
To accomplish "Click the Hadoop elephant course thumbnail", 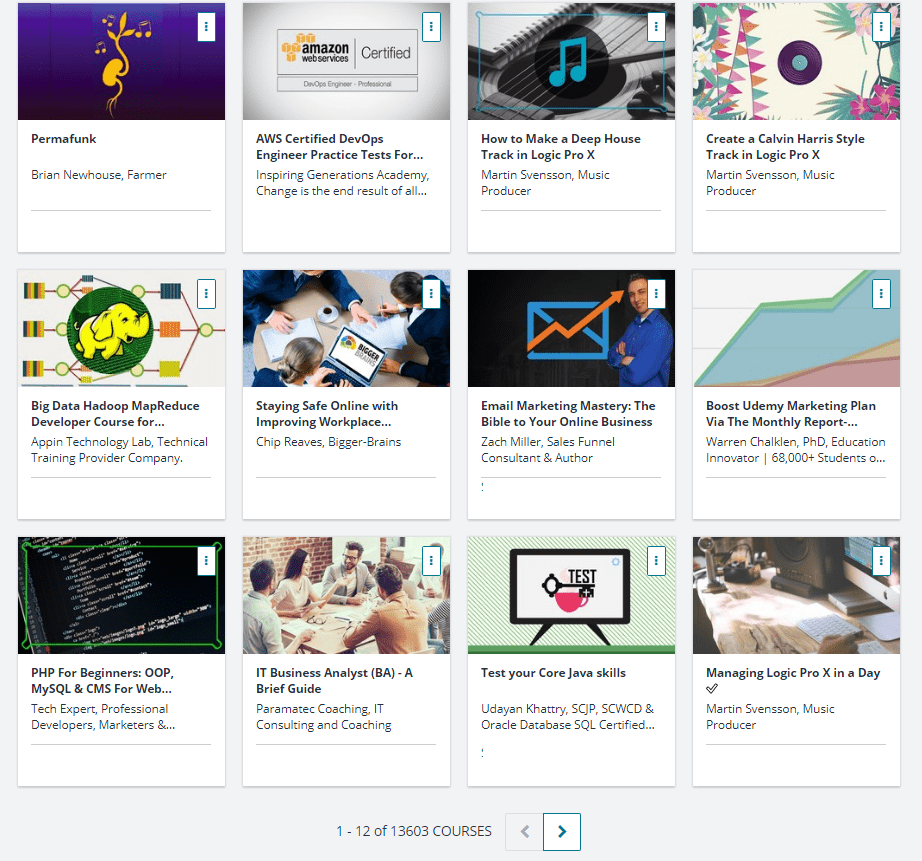I will click(x=121, y=329).
